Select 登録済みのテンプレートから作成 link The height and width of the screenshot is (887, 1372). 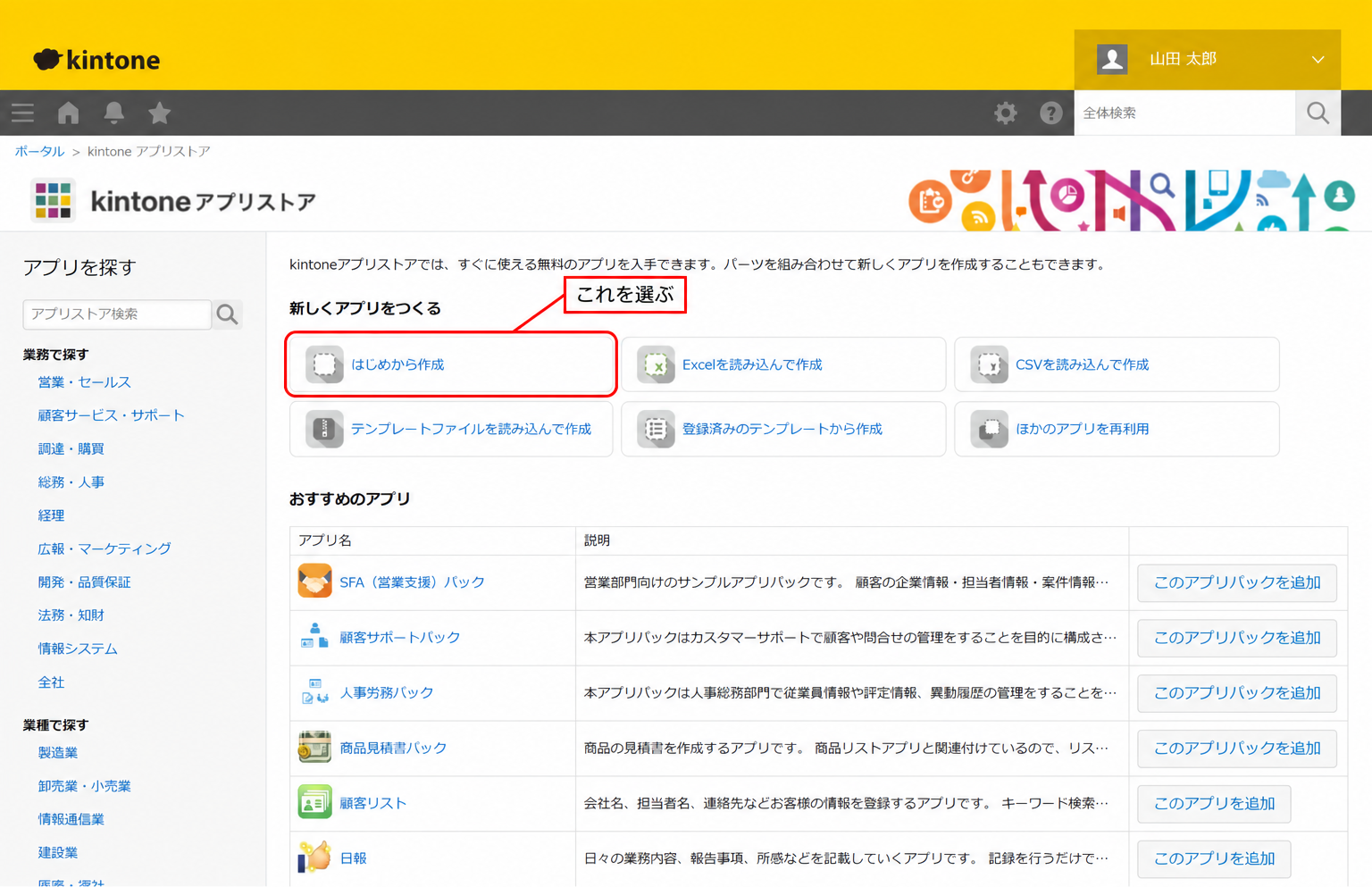click(782, 429)
